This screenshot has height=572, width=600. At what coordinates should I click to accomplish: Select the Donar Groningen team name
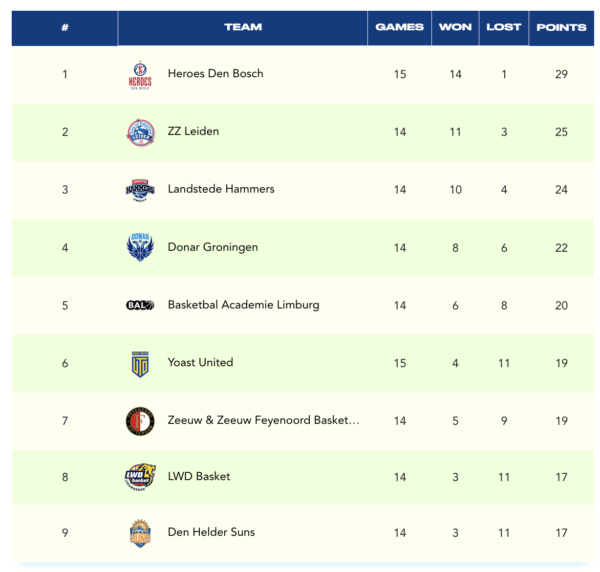(x=214, y=247)
